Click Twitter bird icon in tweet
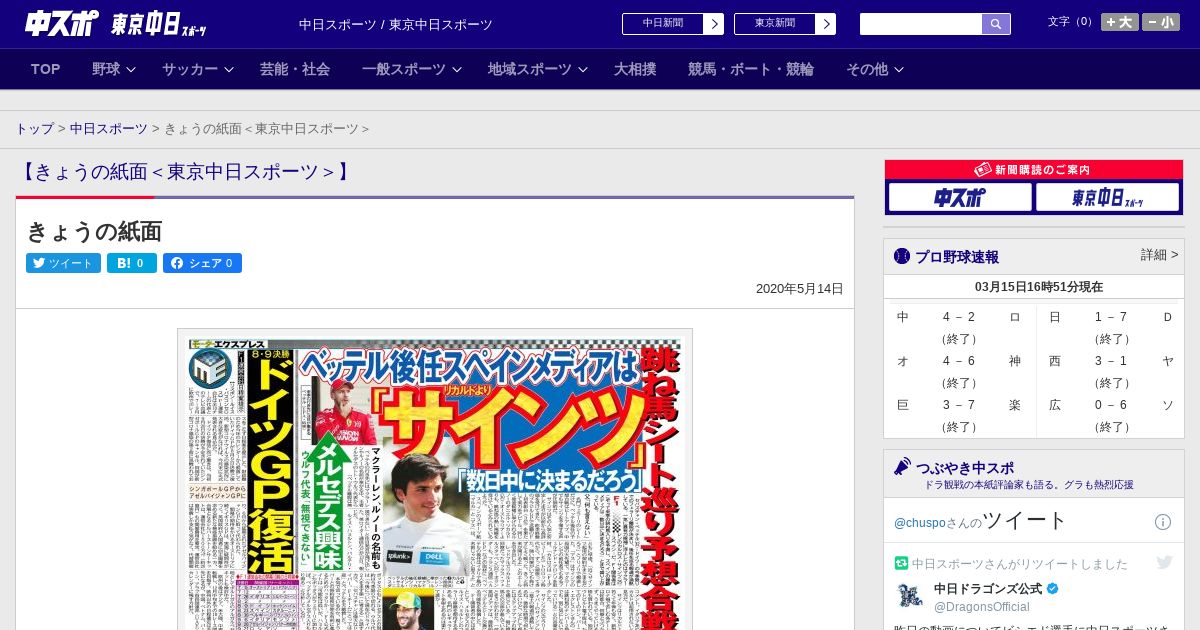The width and height of the screenshot is (1200, 630). pos(1164,563)
